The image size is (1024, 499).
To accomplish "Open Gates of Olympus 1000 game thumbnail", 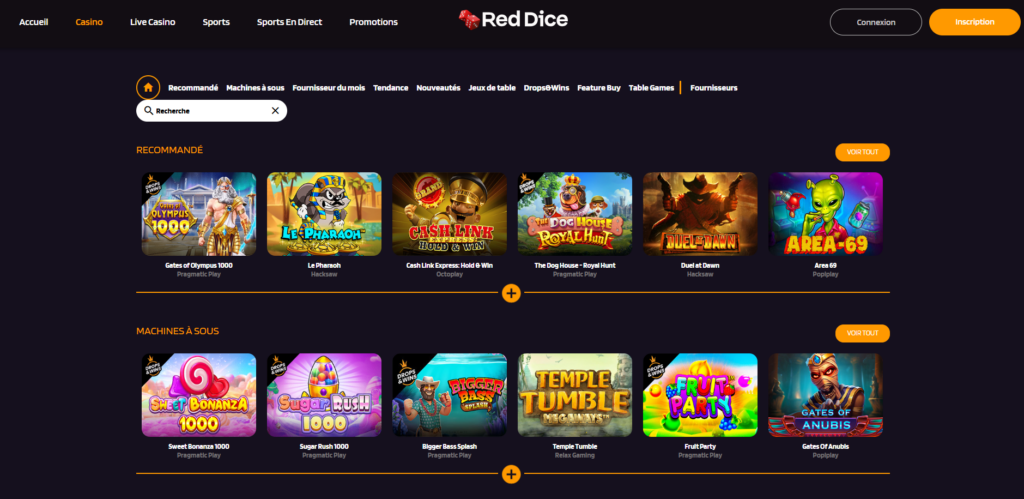I will [x=199, y=214].
